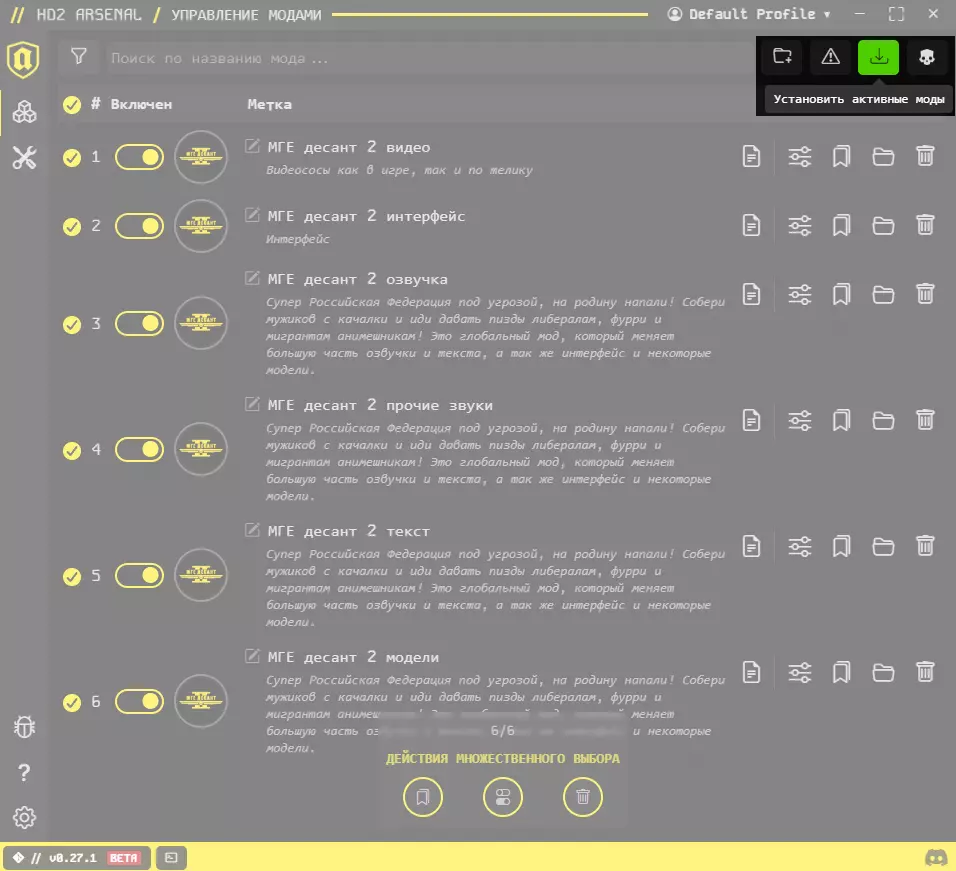Viewport: 956px width, 871px height.
Task: Delete the 'МГЕ десант 2 текст' mod
Action: pos(925,546)
